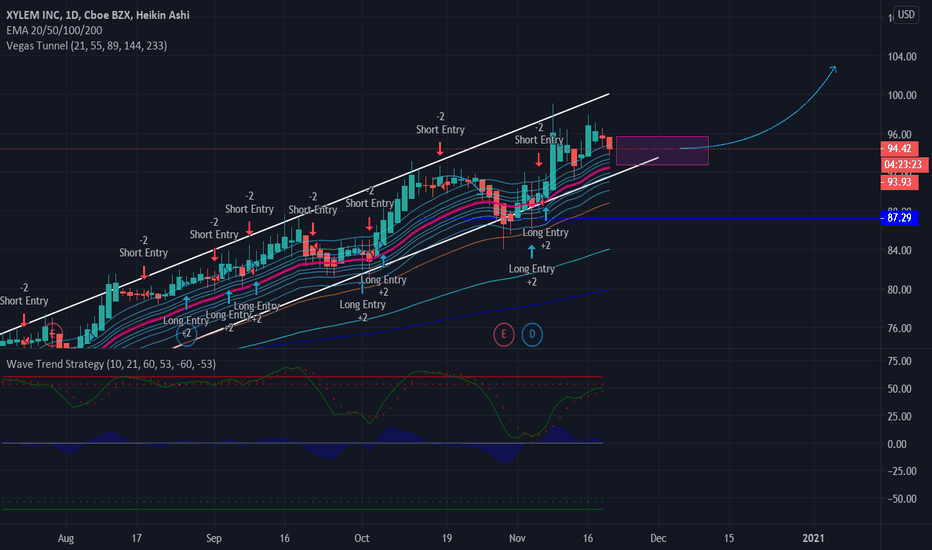Click the 19 date label after Oct
Screen dimensions: 932x550
click(x=446, y=538)
